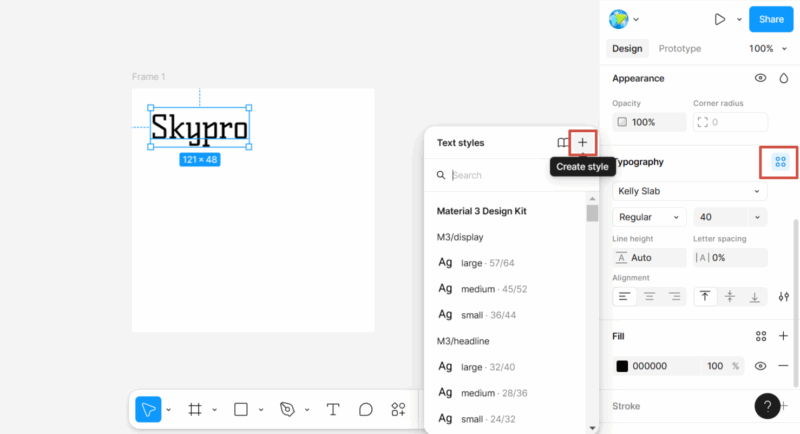
Task: Open present options dropdown arrow
Action: point(739,20)
